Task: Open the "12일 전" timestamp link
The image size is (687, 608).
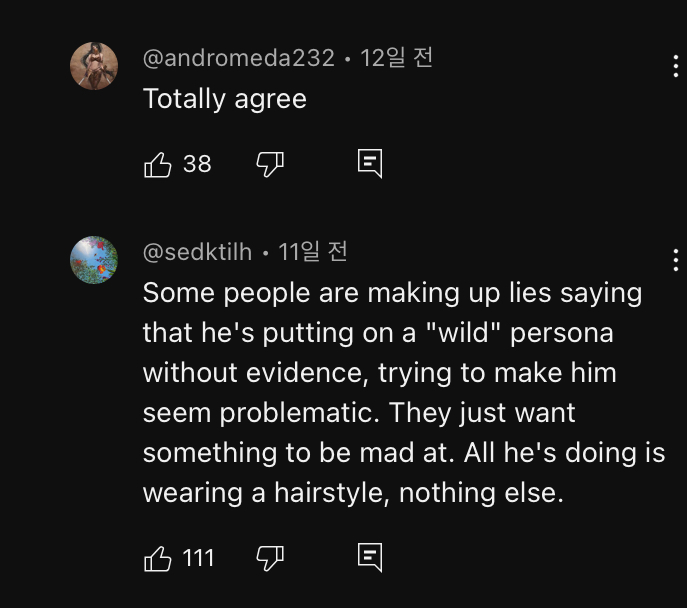Action: [396, 58]
